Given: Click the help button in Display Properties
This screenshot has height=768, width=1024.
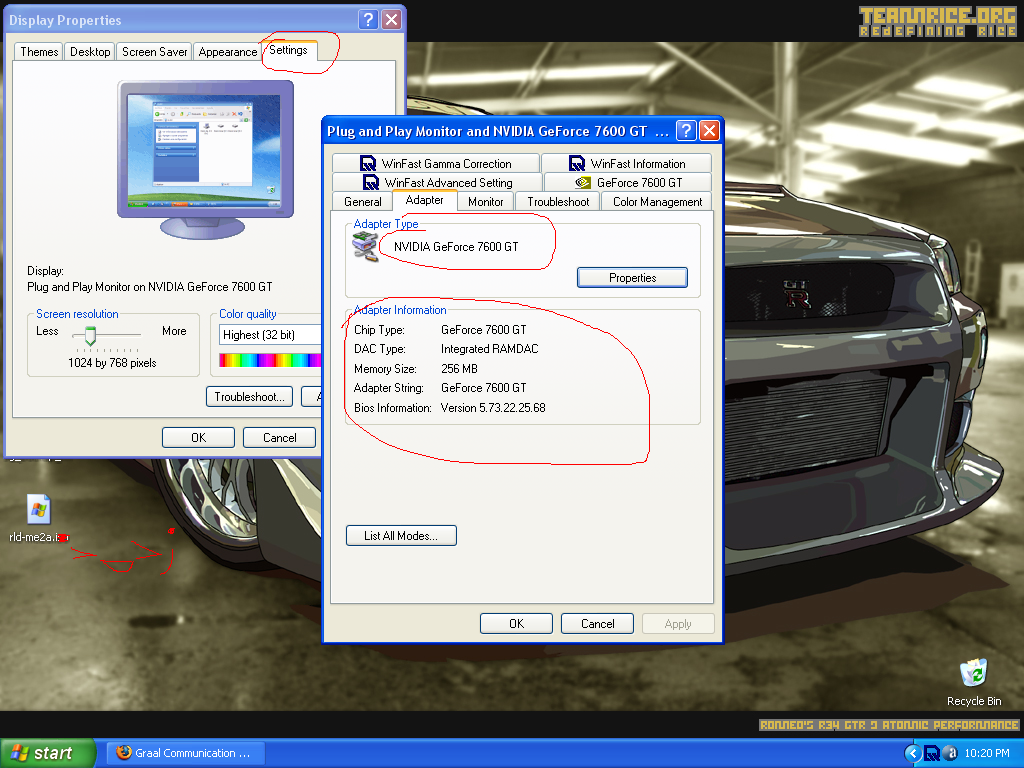Looking at the screenshot, I should click(368, 20).
